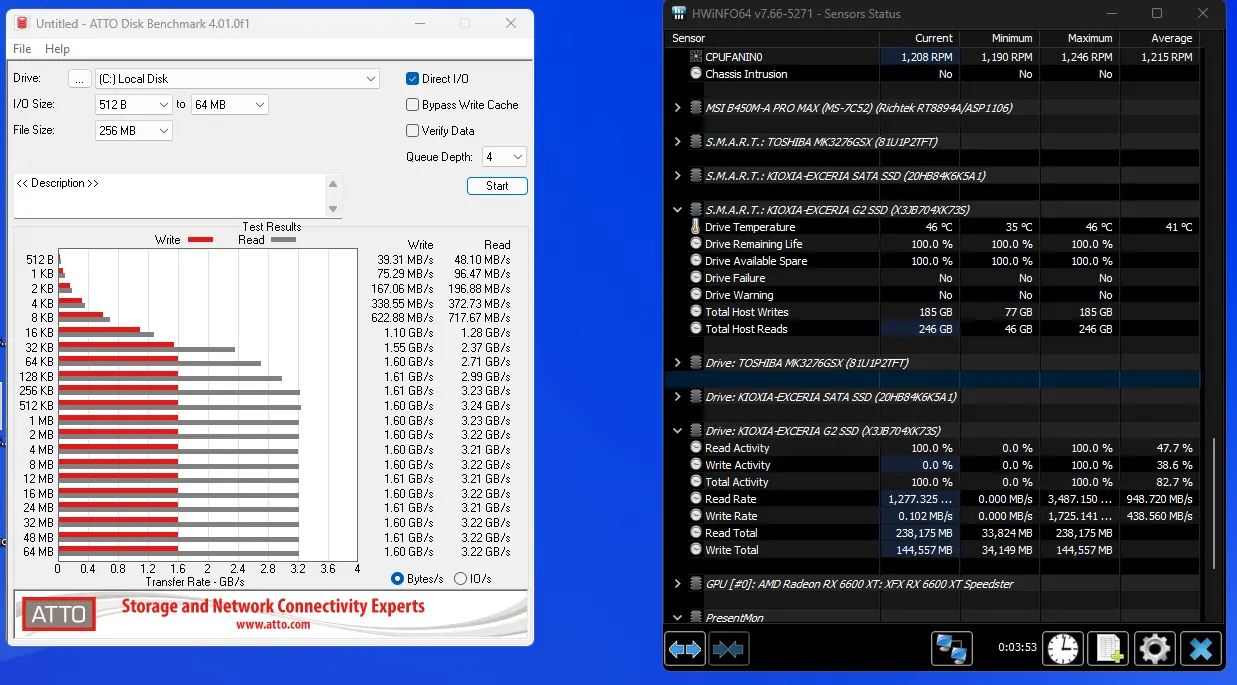Select the Drive Failure sensor row
The image size is (1237, 685).
click(x=932, y=278)
